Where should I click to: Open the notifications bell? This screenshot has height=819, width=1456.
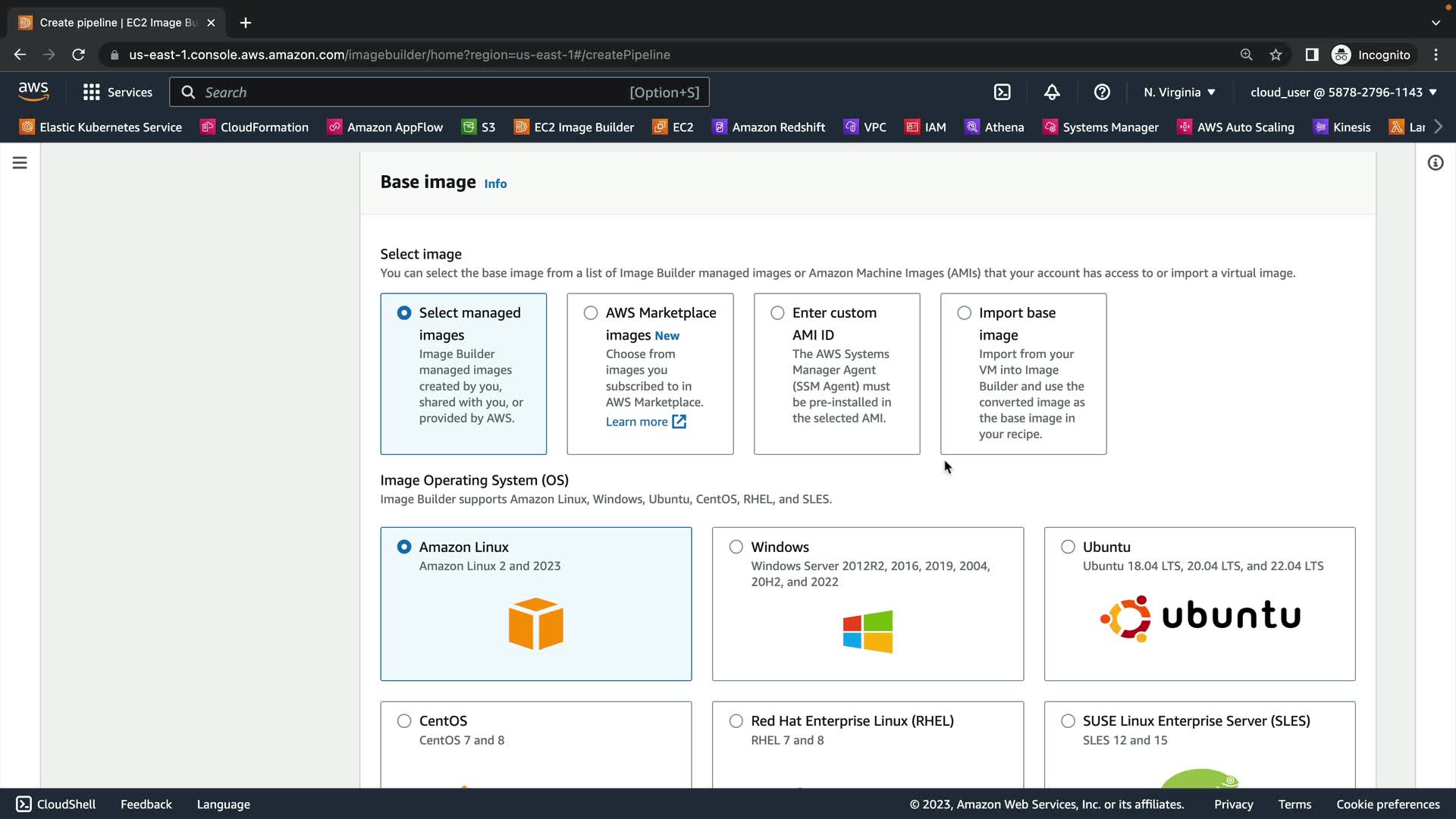pyautogui.click(x=1052, y=92)
